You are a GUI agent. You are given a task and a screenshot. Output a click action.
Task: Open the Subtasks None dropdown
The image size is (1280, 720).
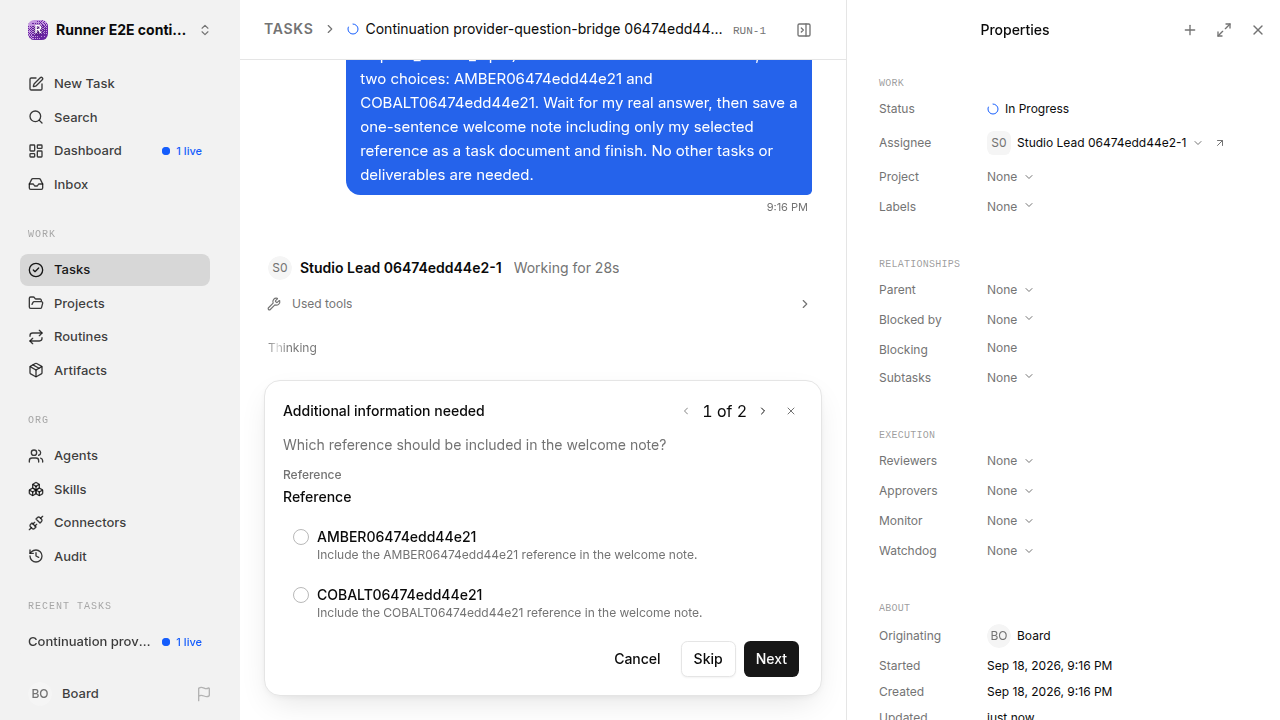[x=1010, y=378]
